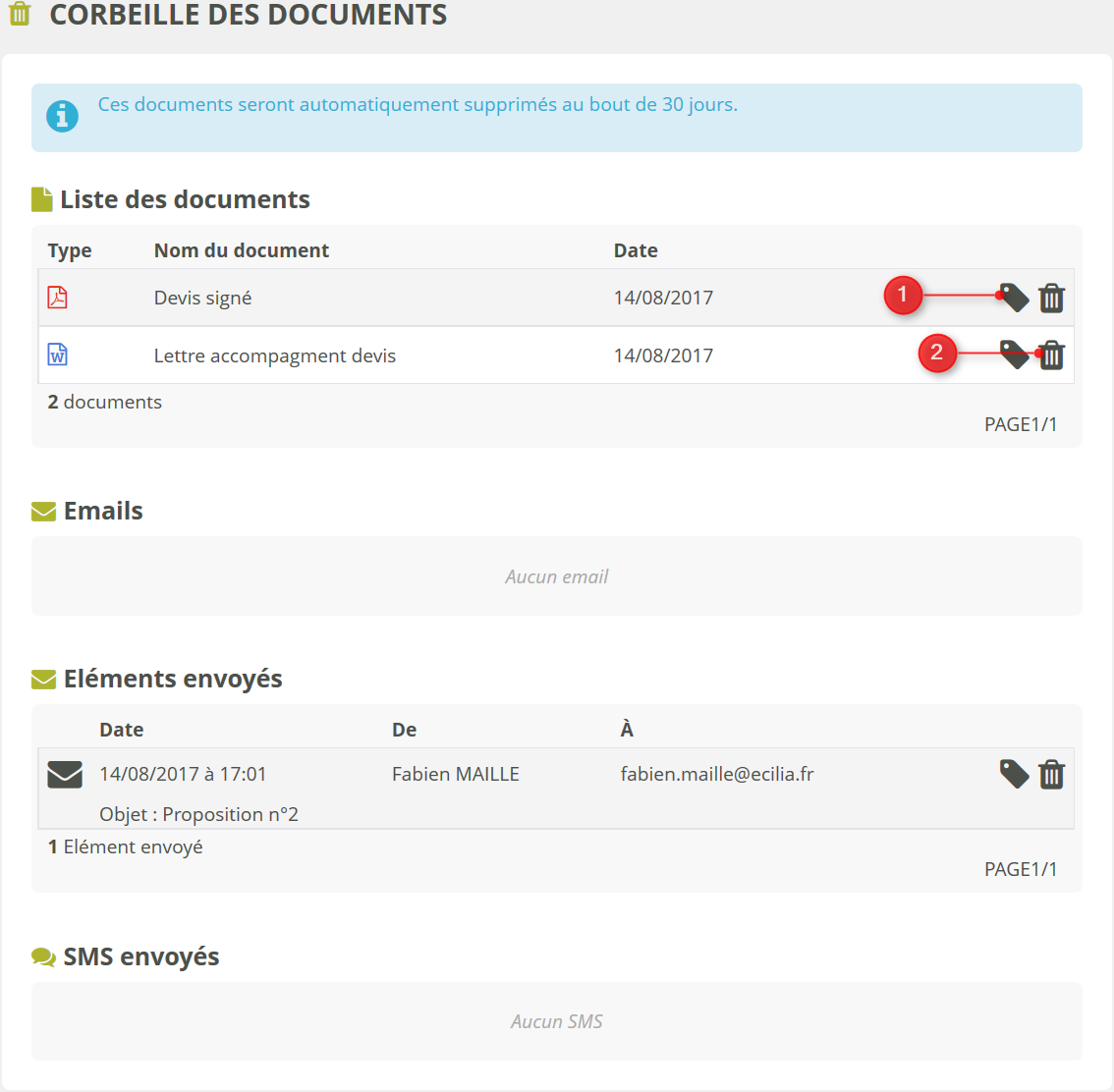Screen dimensions: 1114x1092
Task: Click tag icon for Lettre accompagment devis
Action: [x=1014, y=355]
